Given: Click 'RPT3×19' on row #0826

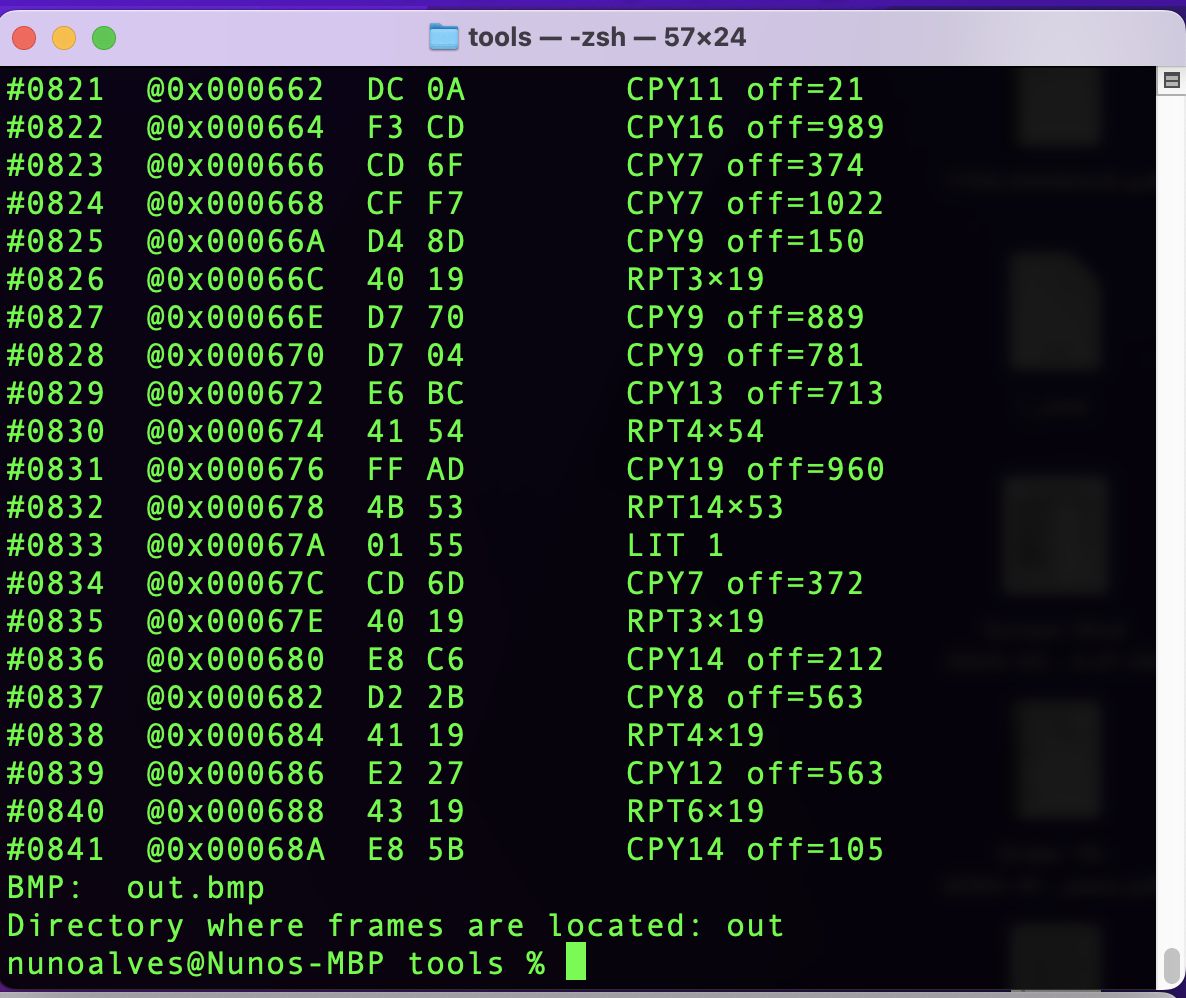Looking at the screenshot, I should 695,279.
